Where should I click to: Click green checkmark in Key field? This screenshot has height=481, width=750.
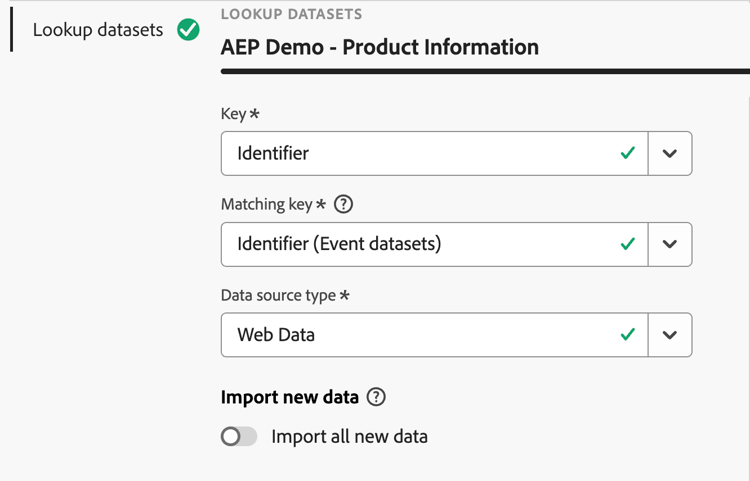coord(628,154)
